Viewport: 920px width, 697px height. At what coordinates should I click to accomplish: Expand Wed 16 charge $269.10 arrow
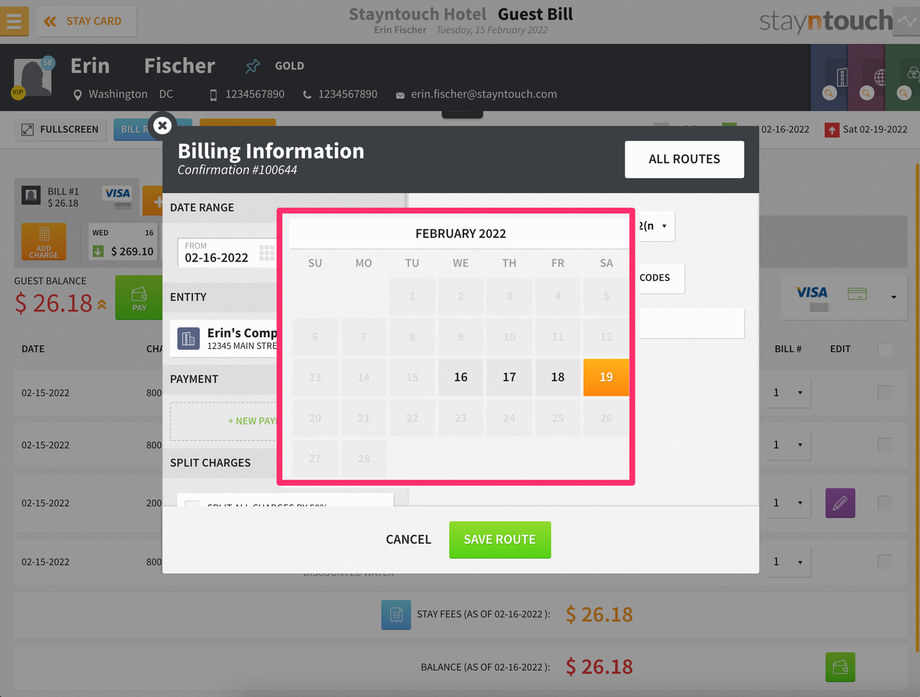(x=98, y=251)
